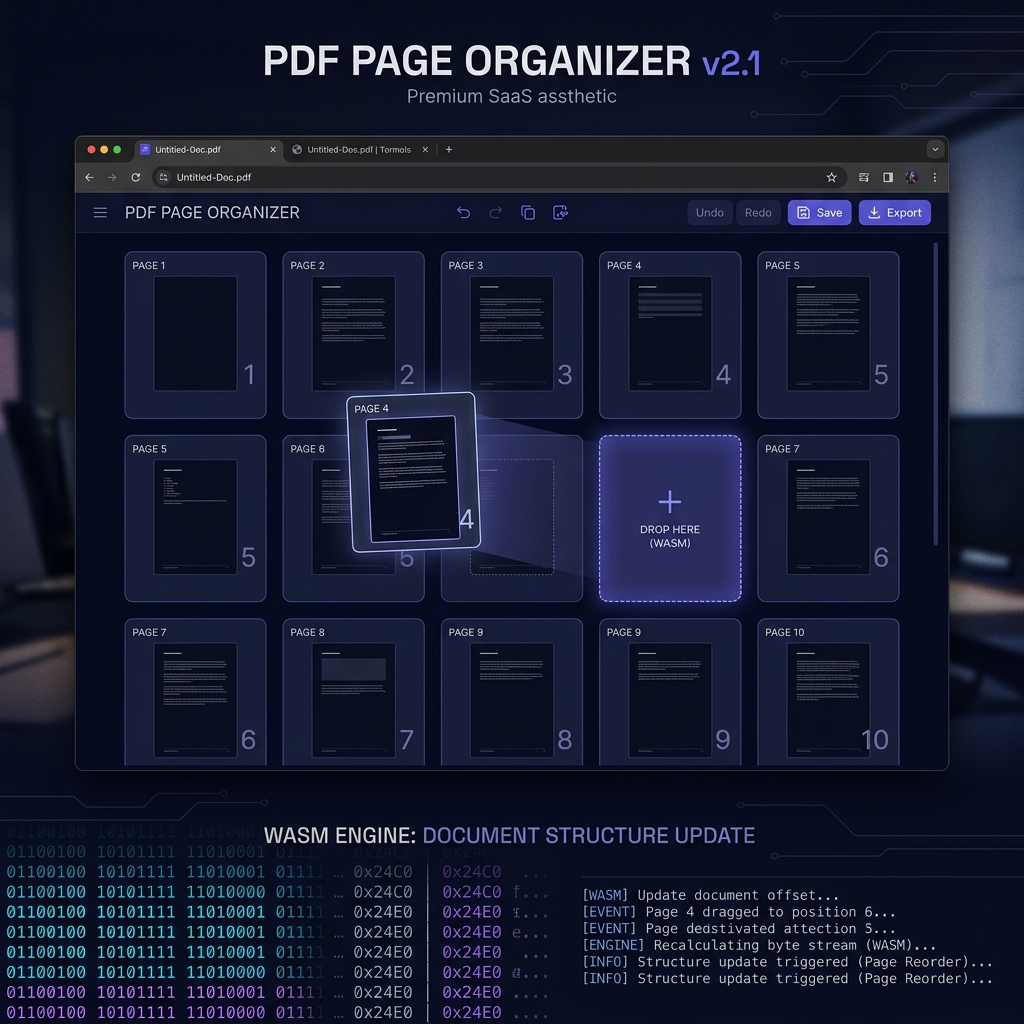1024x1024 pixels.
Task: Select the PAGE 4 thumbnail in the top row
Action: (670, 335)
